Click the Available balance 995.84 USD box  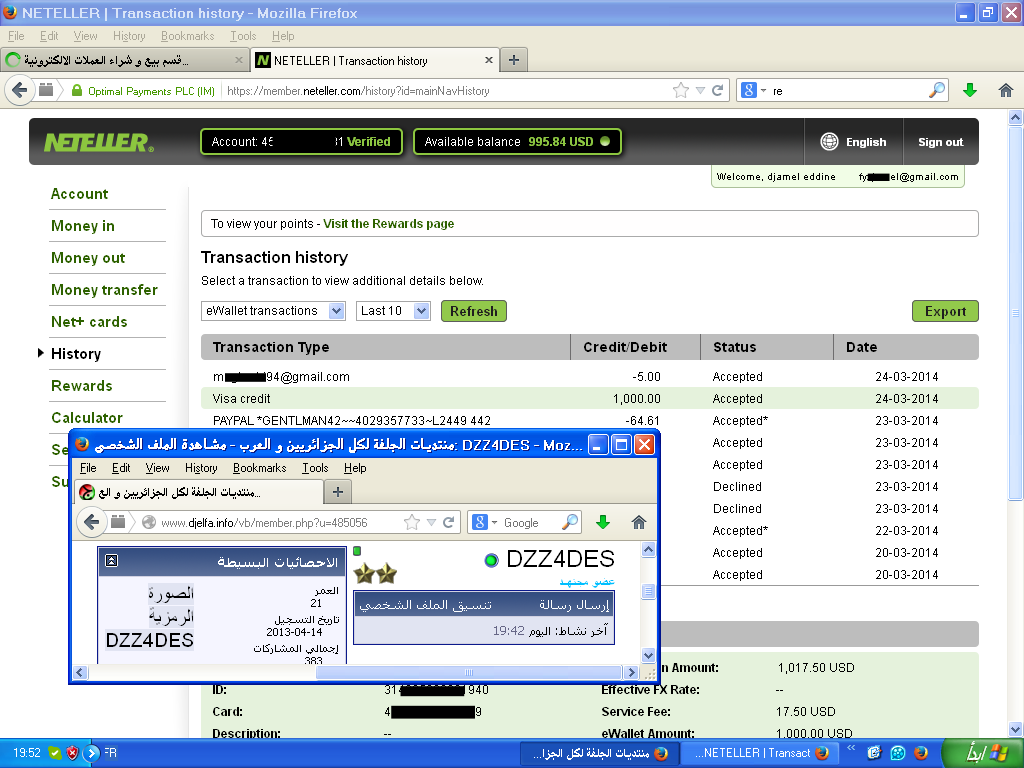point(517,142)
